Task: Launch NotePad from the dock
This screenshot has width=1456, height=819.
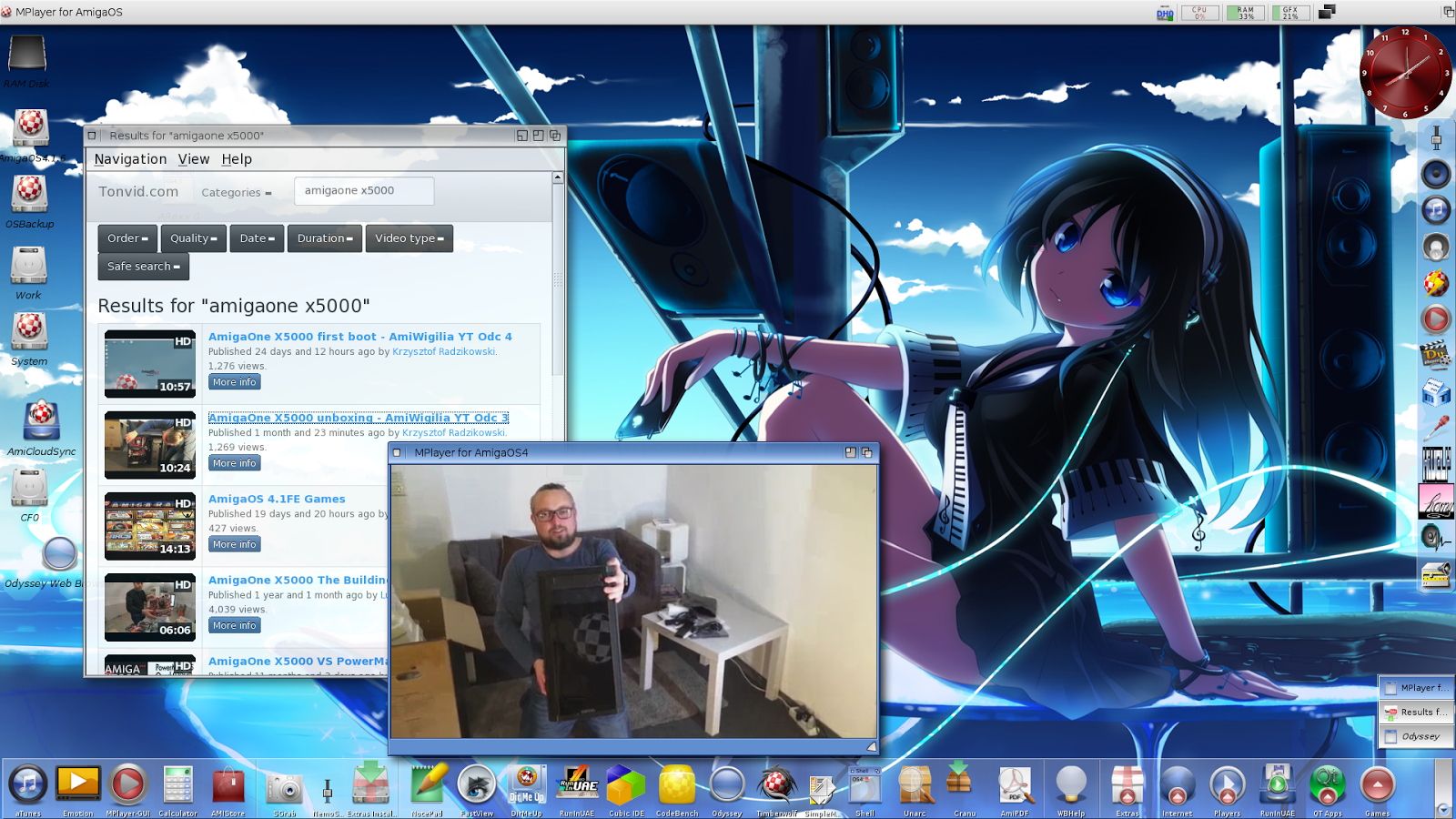Action: 428,784
